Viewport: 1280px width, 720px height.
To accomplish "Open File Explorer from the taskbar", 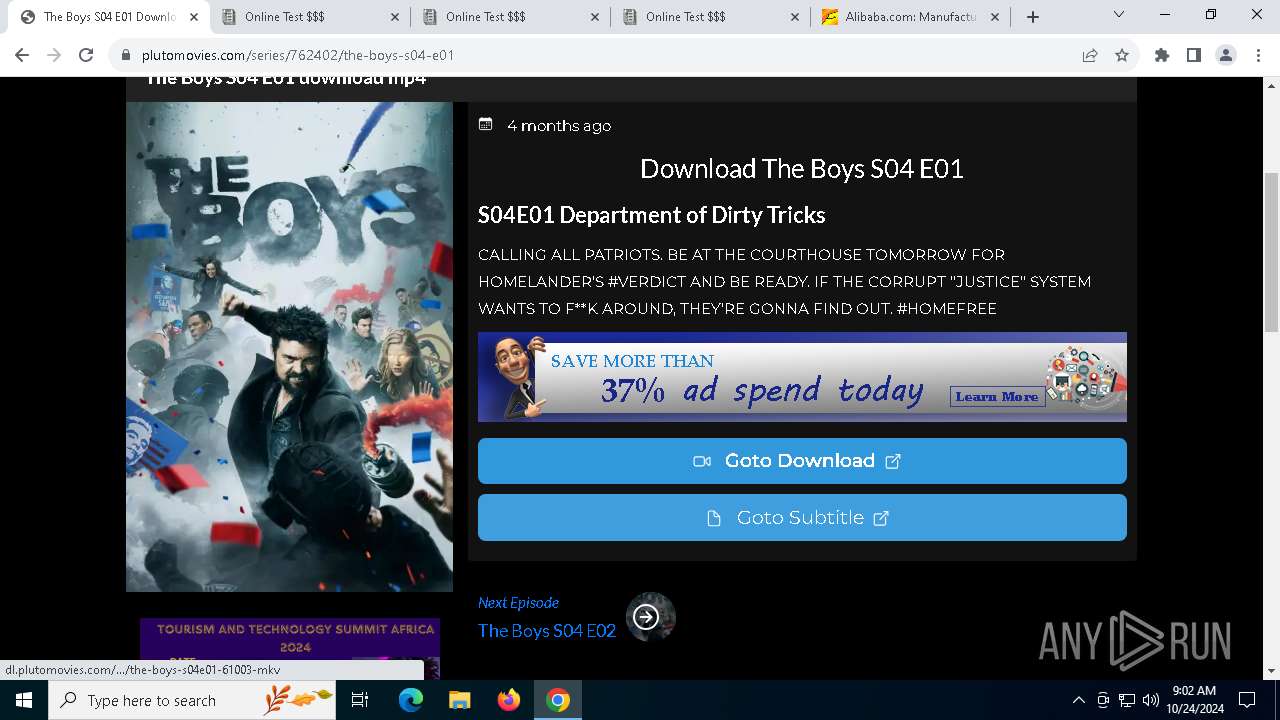I will 459,700.
